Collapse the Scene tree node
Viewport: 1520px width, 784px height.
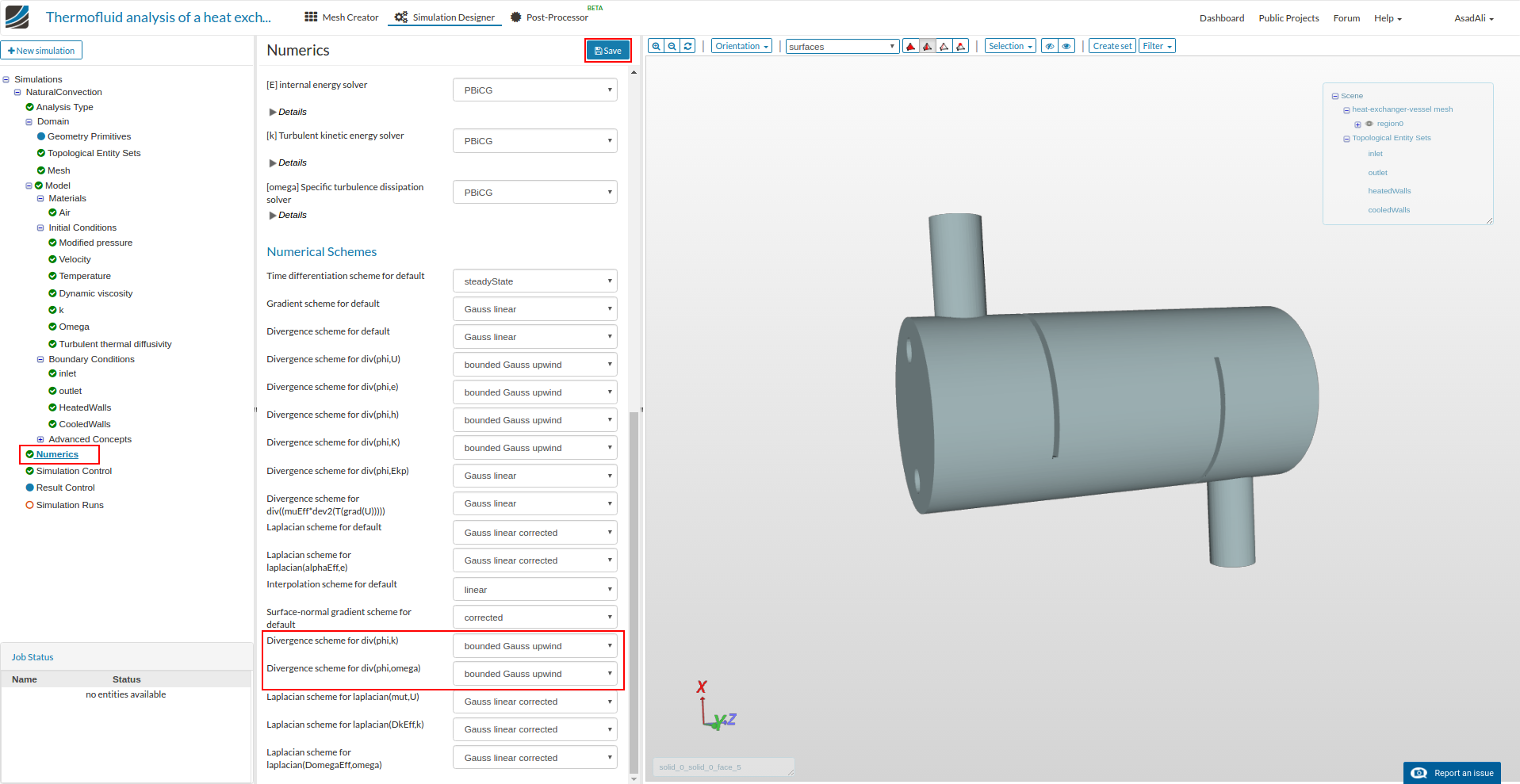click(x=1335, y=97)
